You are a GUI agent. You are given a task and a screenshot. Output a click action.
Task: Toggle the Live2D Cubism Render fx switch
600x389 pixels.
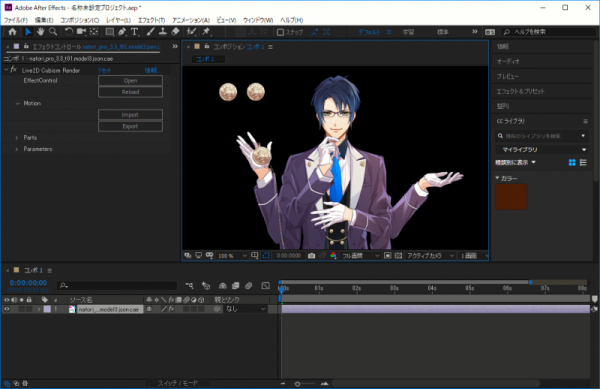pyautogui.click(x=13, y=70)
